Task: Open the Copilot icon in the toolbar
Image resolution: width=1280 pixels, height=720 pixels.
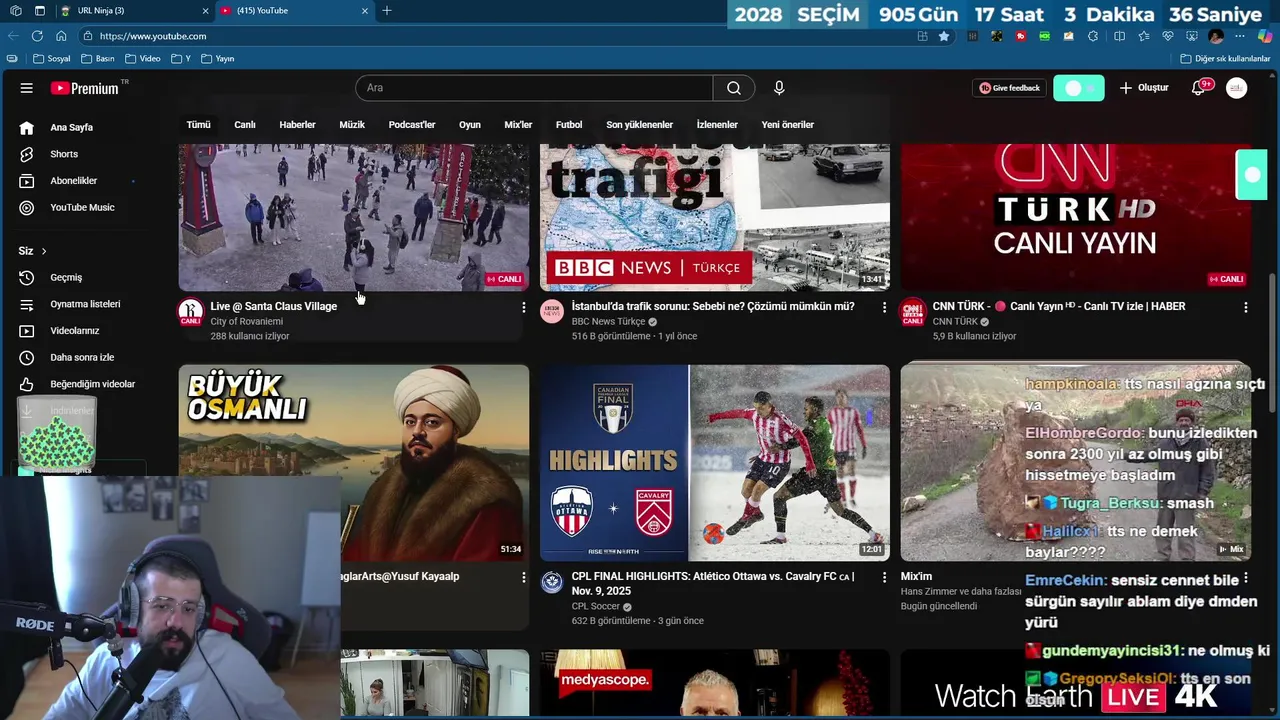Action: click(x=1264, y=36)
